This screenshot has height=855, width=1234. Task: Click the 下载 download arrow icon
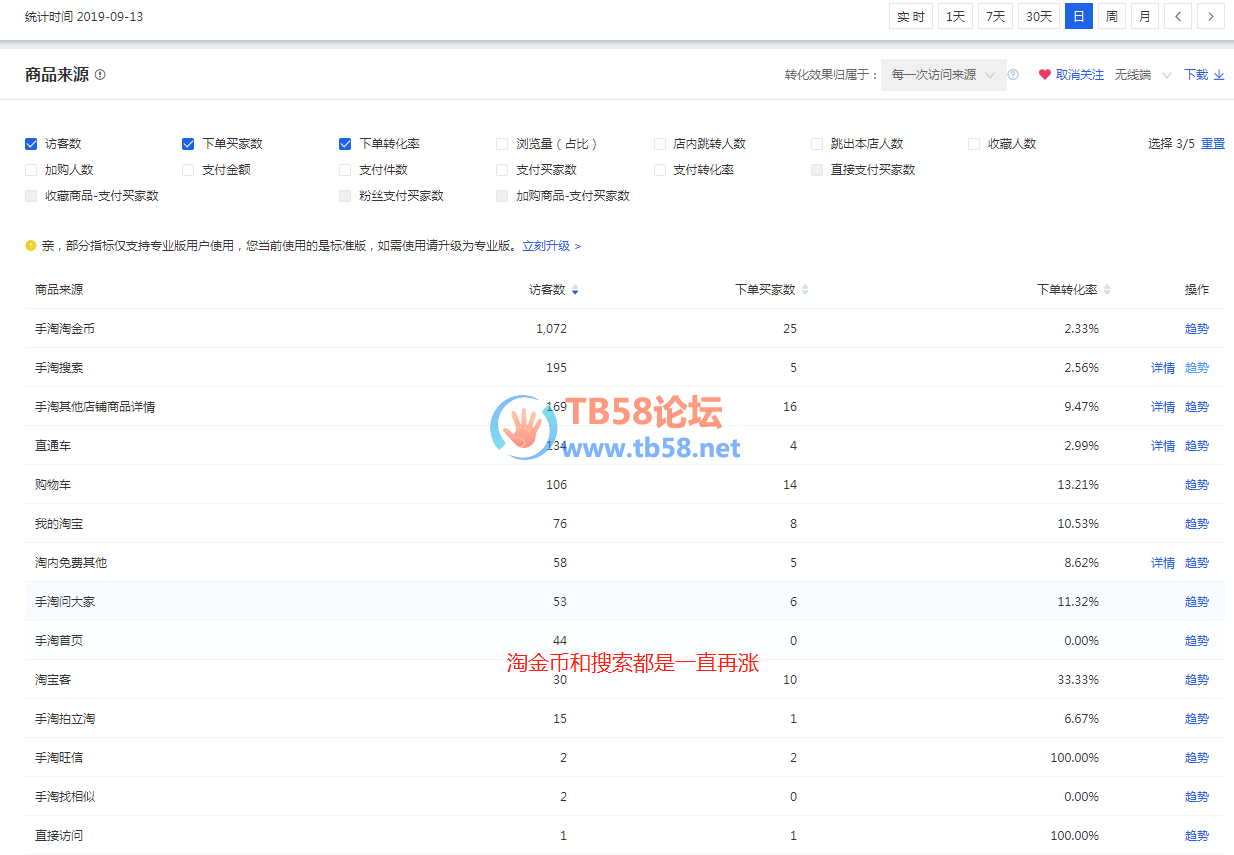(1219, 75)
